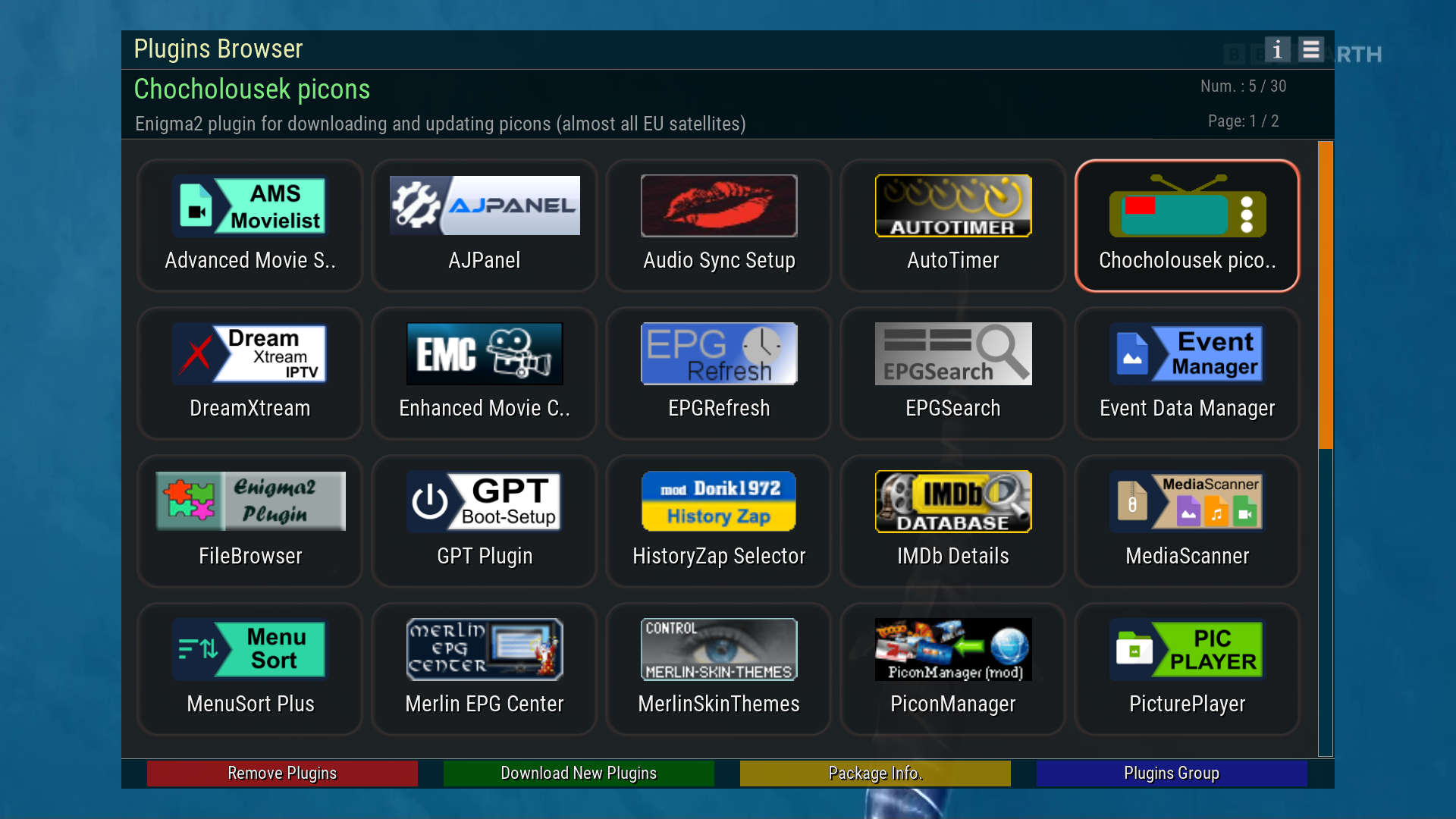Open Audio Sync Setup lips icon
This screenshot has height=819, width=1456.
coord(719,206)
